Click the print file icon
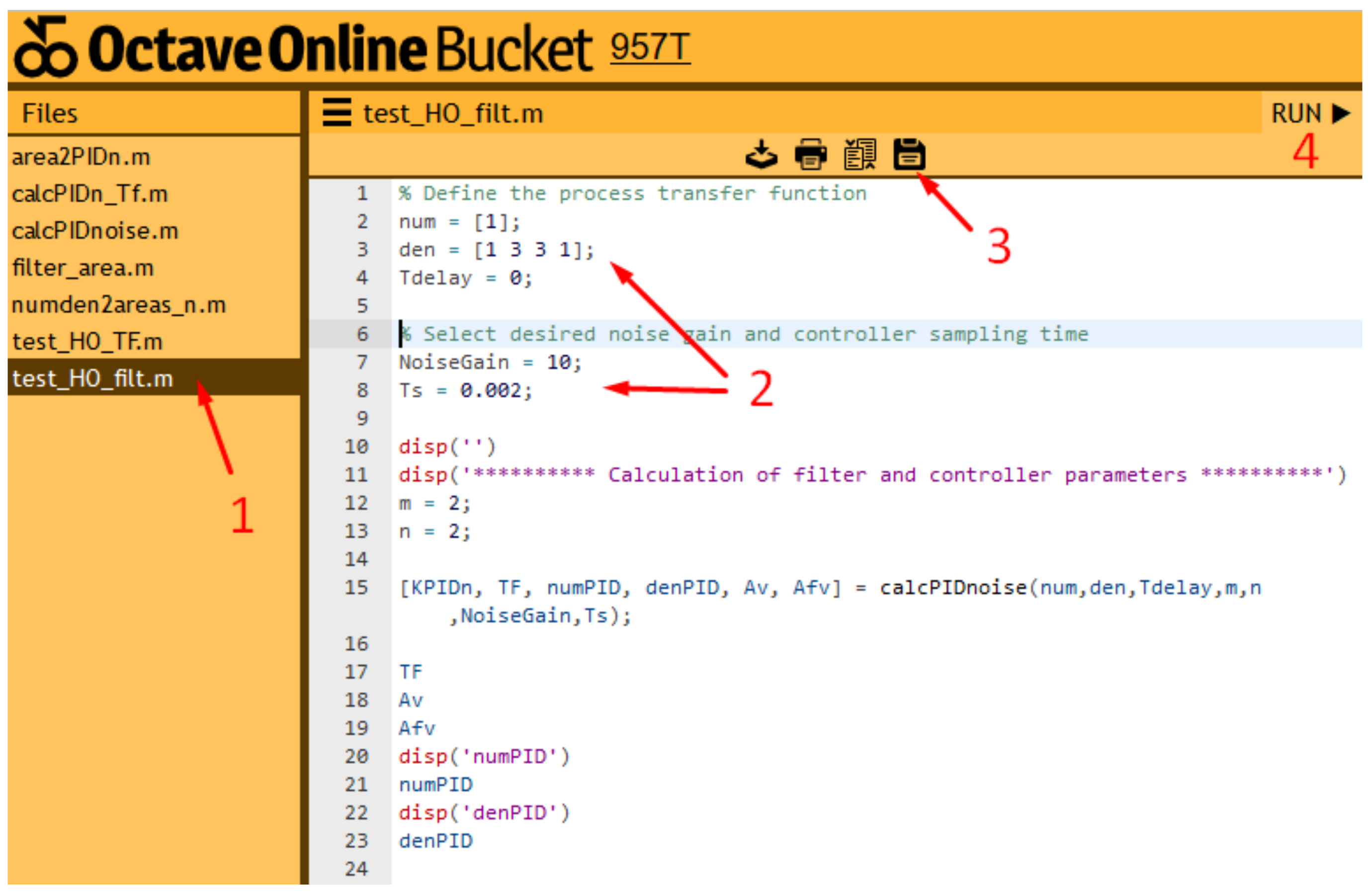1372x895 pixels. (810, 155)
